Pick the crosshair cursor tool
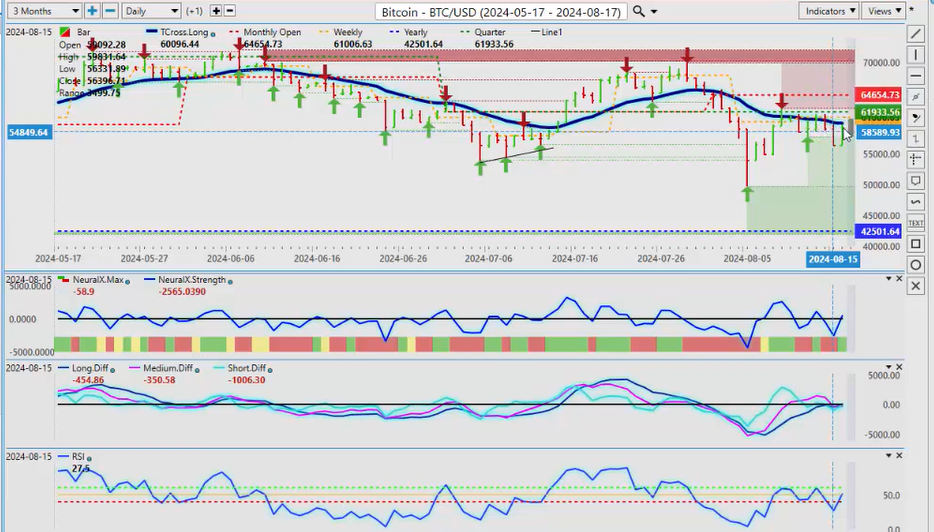934x532 pixels. click(x=916, y=159)
